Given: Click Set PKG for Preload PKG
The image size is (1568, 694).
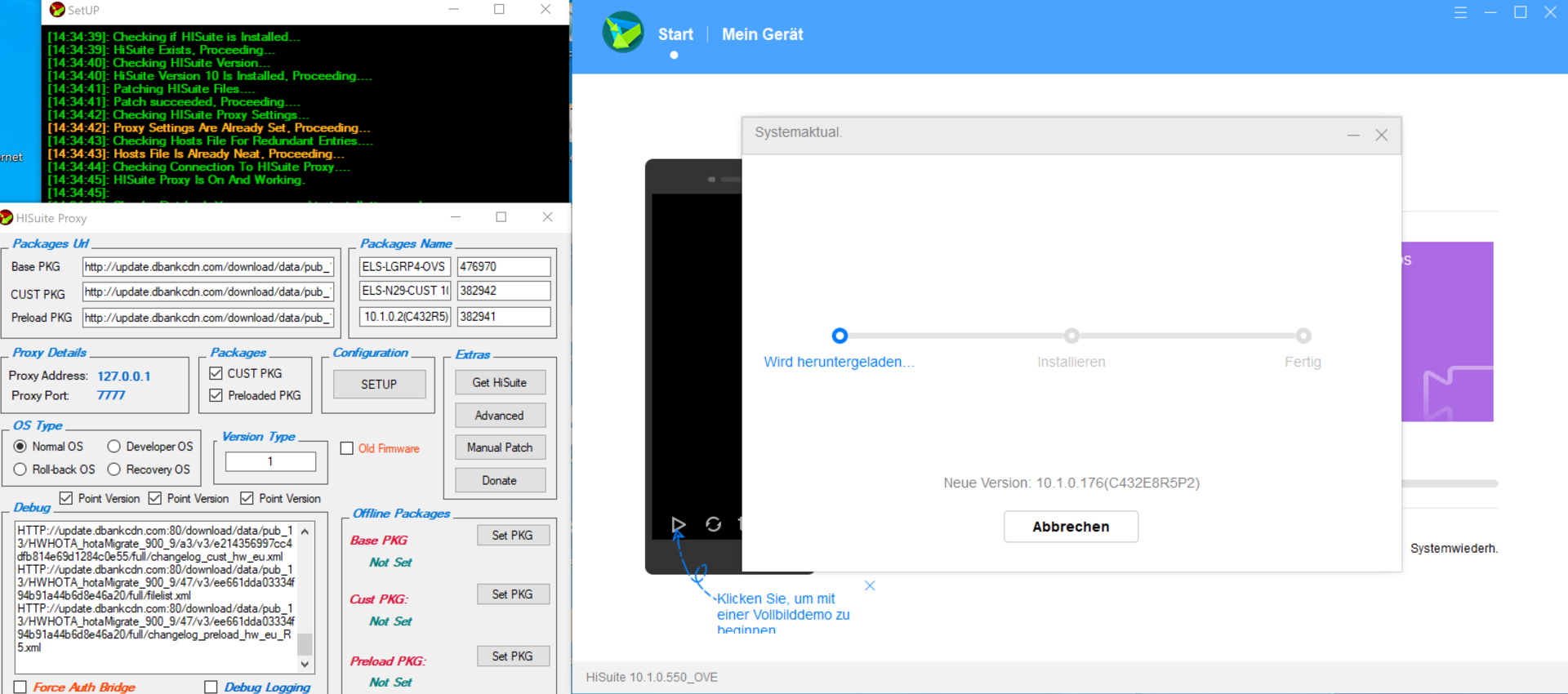Looking at the screenshot, I should click(x=513, y=656).
